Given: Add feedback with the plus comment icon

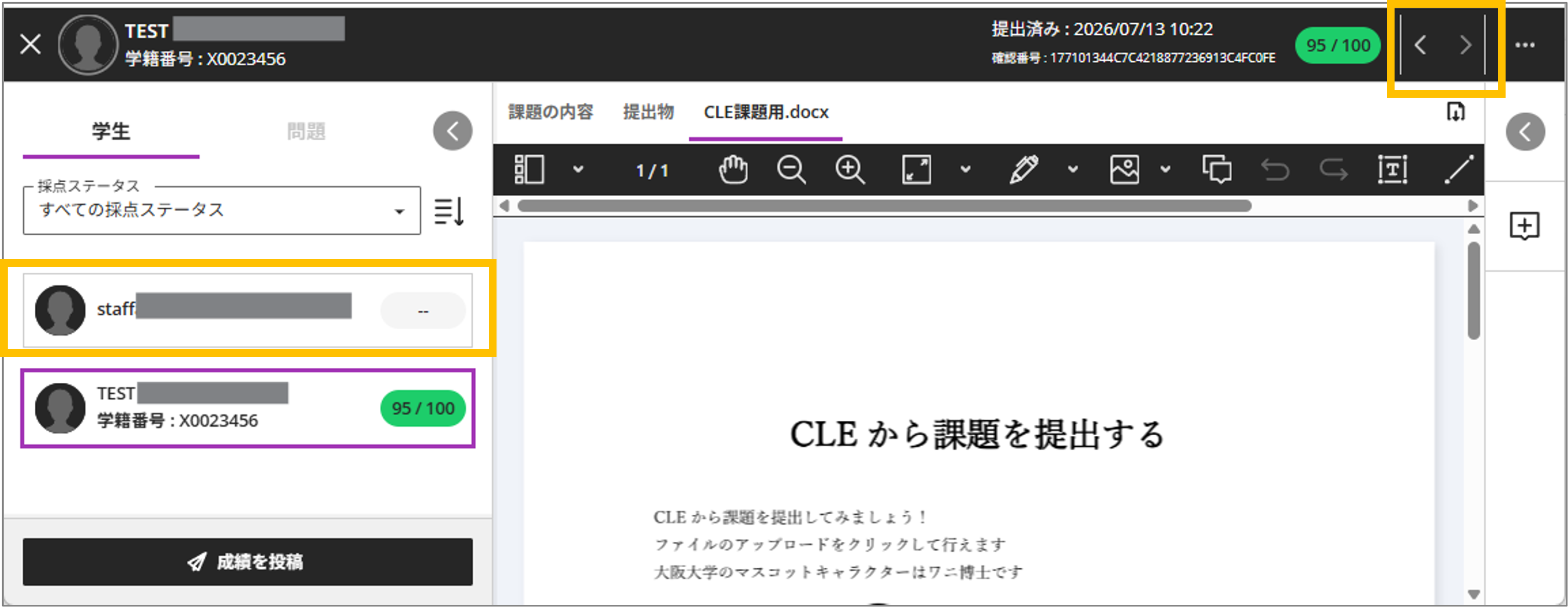Looking at the screenshot, I should pos(1524,226).
